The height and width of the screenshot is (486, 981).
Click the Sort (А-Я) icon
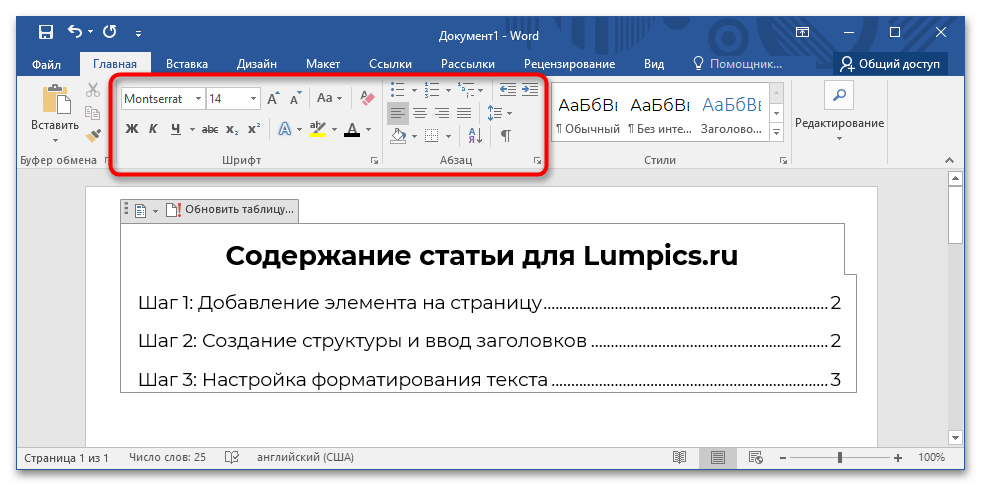(475, 135)
